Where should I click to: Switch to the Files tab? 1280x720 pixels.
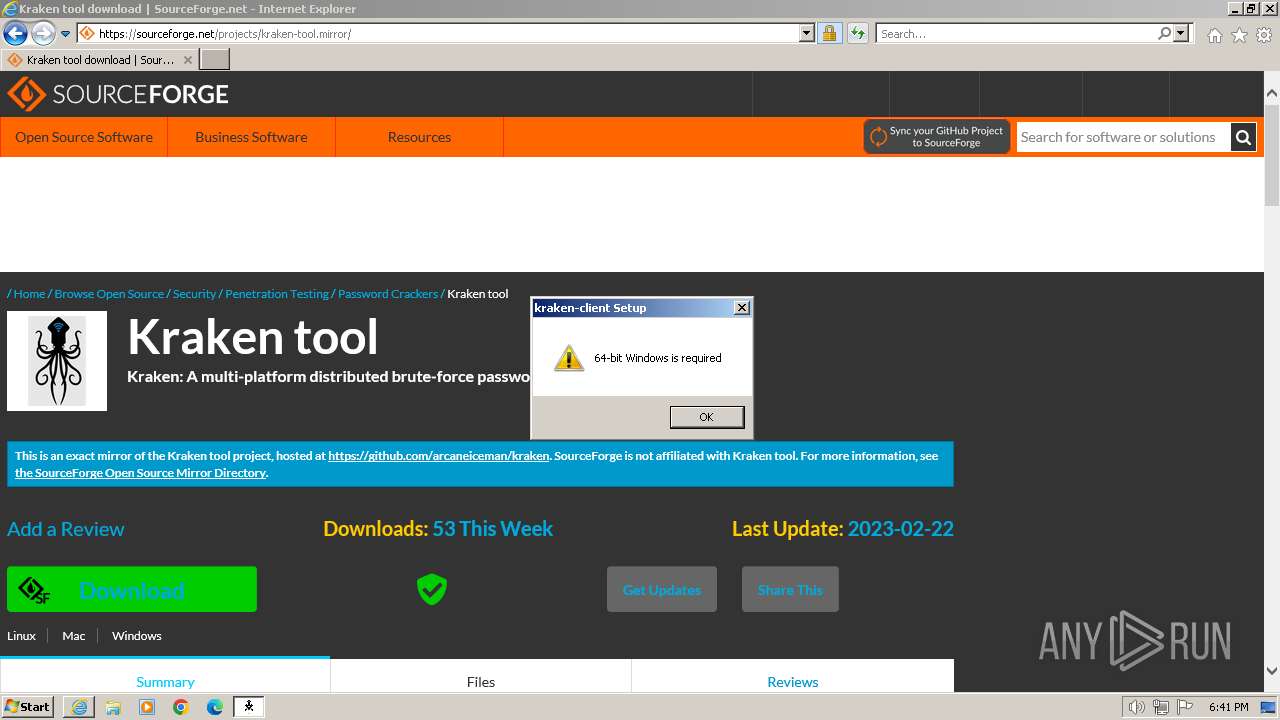tap(481, 677)
